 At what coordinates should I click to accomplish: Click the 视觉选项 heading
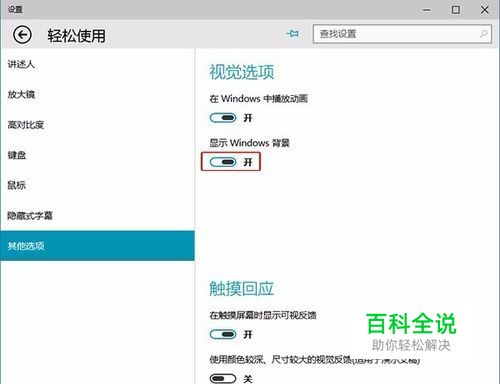point(242,72)
